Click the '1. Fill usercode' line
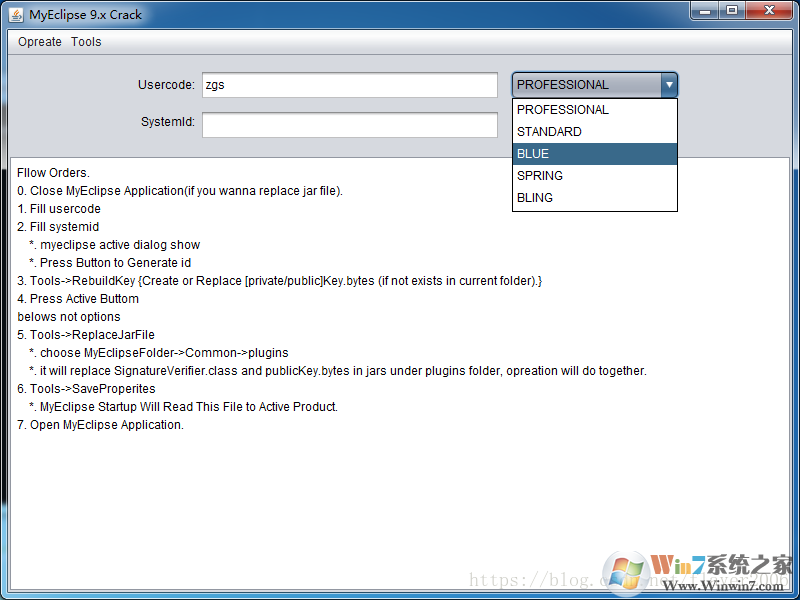 (59, 209)
